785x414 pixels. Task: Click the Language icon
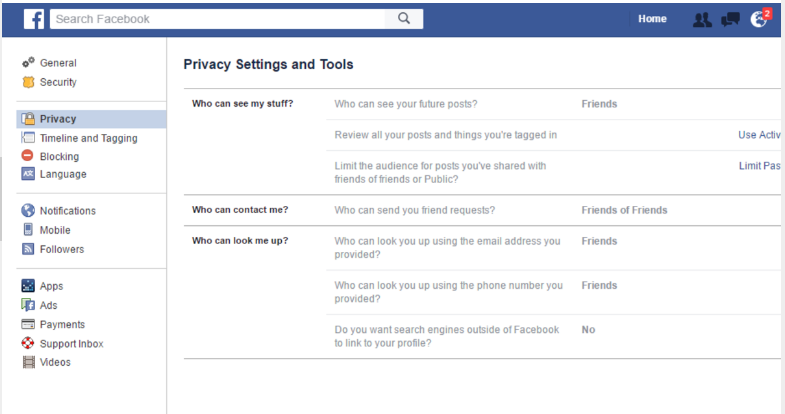28,174
